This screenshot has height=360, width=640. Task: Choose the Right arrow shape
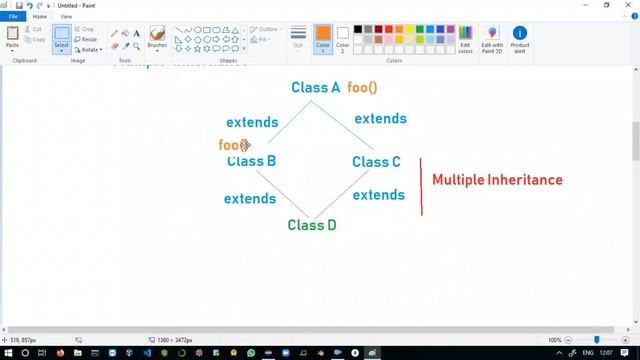(x=216, y=40)
